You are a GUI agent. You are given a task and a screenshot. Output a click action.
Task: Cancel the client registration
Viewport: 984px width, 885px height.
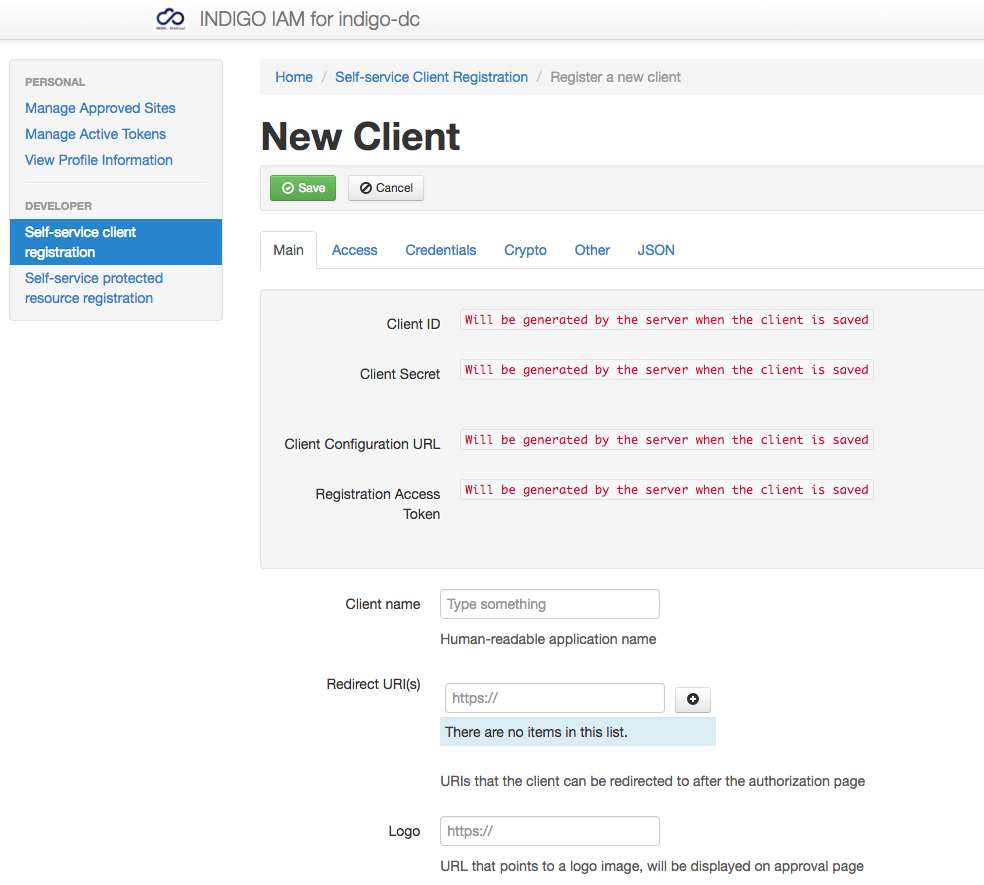click(x=386, y=188)
